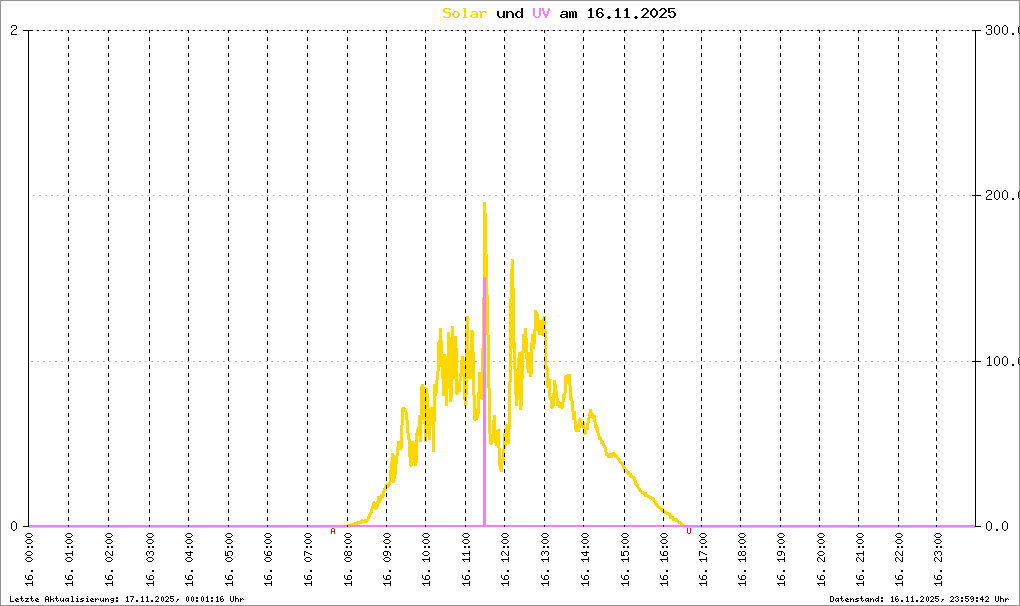Click the red sunrise marker A
Screen dimensions: 1020x606
point(333,531)
